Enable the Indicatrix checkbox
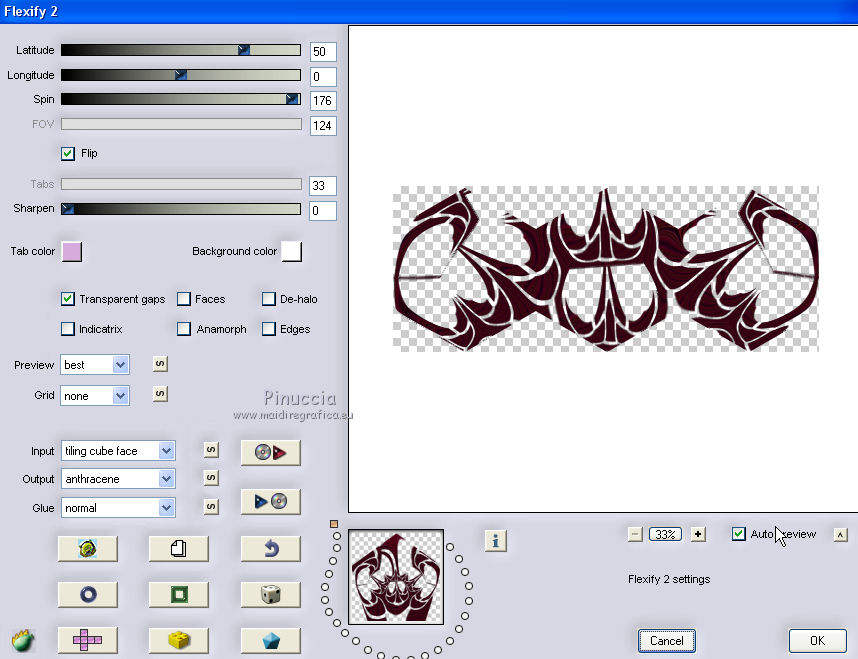Viewport: 858px width, 659px height. click(68, 329)
